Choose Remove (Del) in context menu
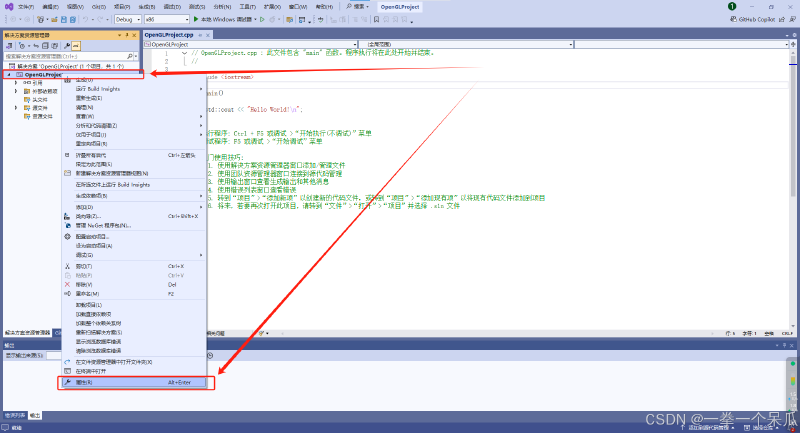The width and height of the screenshot is (800, 433). pos(134,285)
